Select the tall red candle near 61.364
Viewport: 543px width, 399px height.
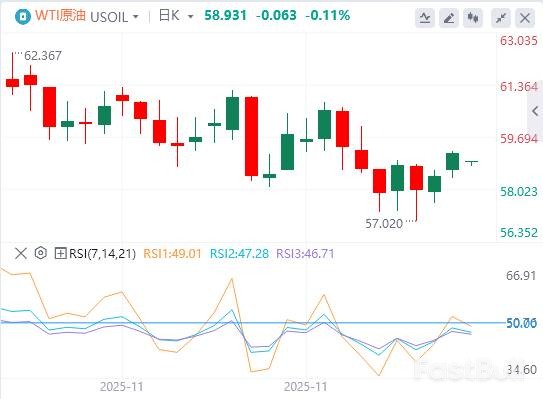(x=251, y=136)
